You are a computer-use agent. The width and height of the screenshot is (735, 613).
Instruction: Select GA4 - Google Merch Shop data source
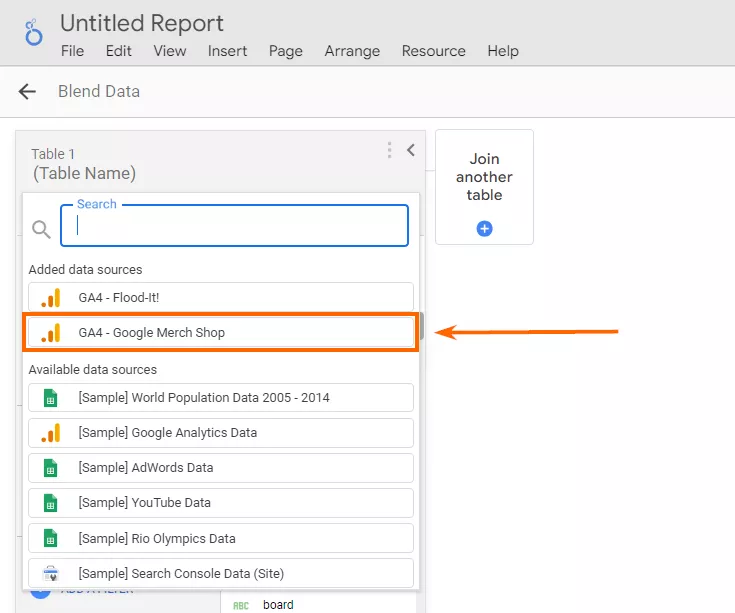pyautogui.click(x=221, y=332)
